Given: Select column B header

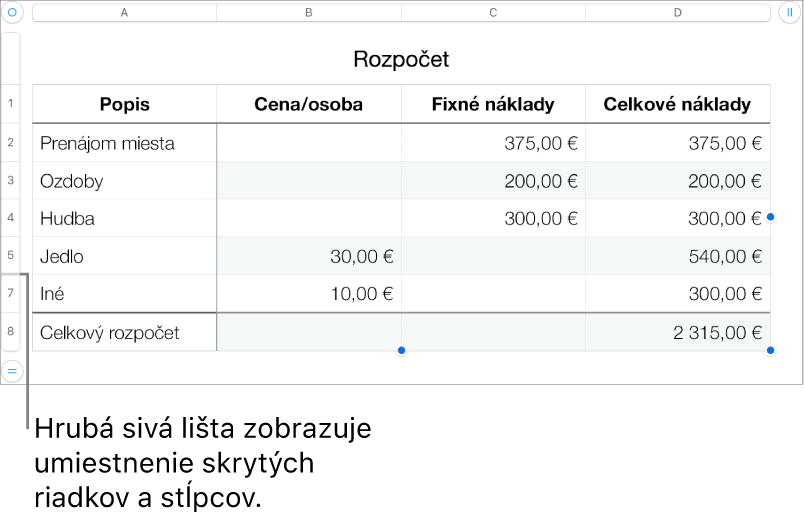Looking at the screenshot, I should [x=309, y=13].
